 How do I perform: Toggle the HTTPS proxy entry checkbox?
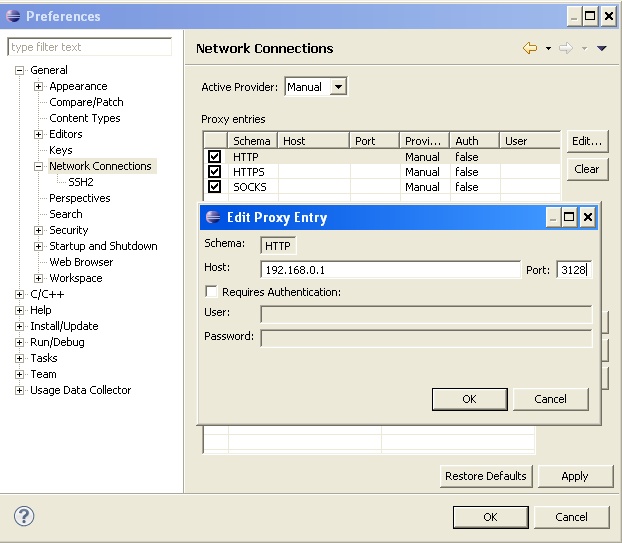214,172
